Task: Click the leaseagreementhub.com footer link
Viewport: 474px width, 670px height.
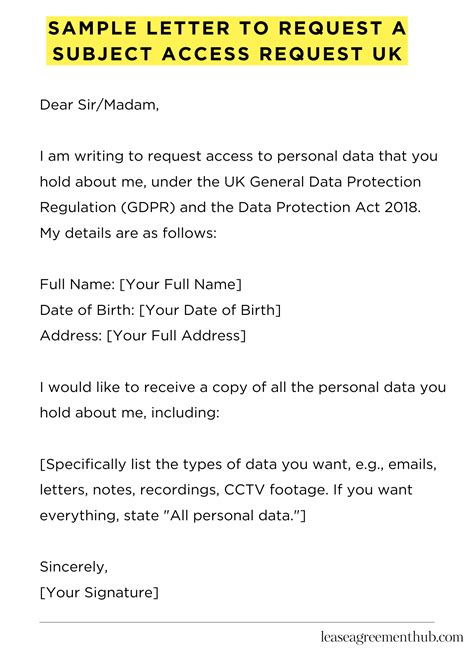Action: coord(392,637)
